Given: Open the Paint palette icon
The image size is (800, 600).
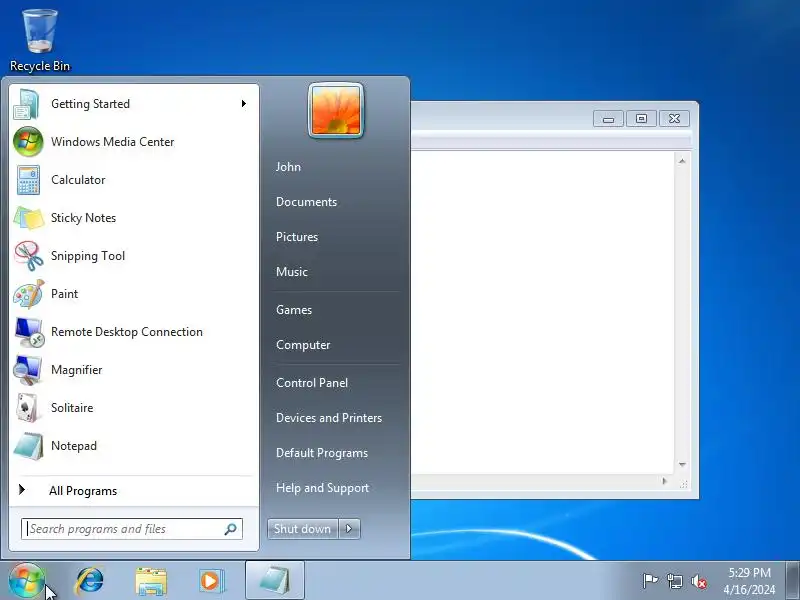Looking at the screenshot, I should [29, 294].
